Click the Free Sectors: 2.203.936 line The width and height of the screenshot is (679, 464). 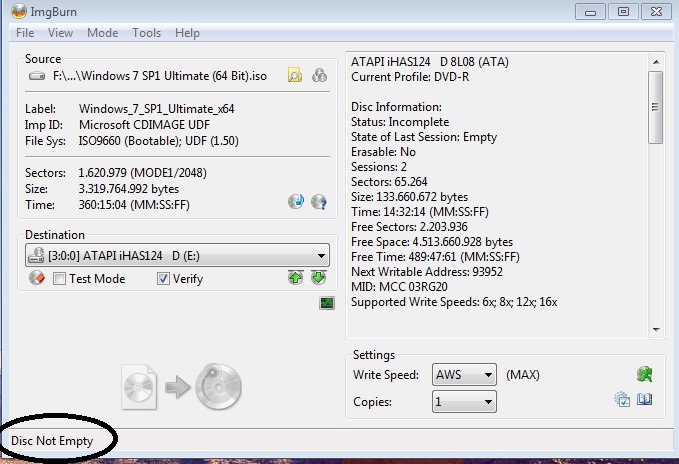tap(409, 227)
